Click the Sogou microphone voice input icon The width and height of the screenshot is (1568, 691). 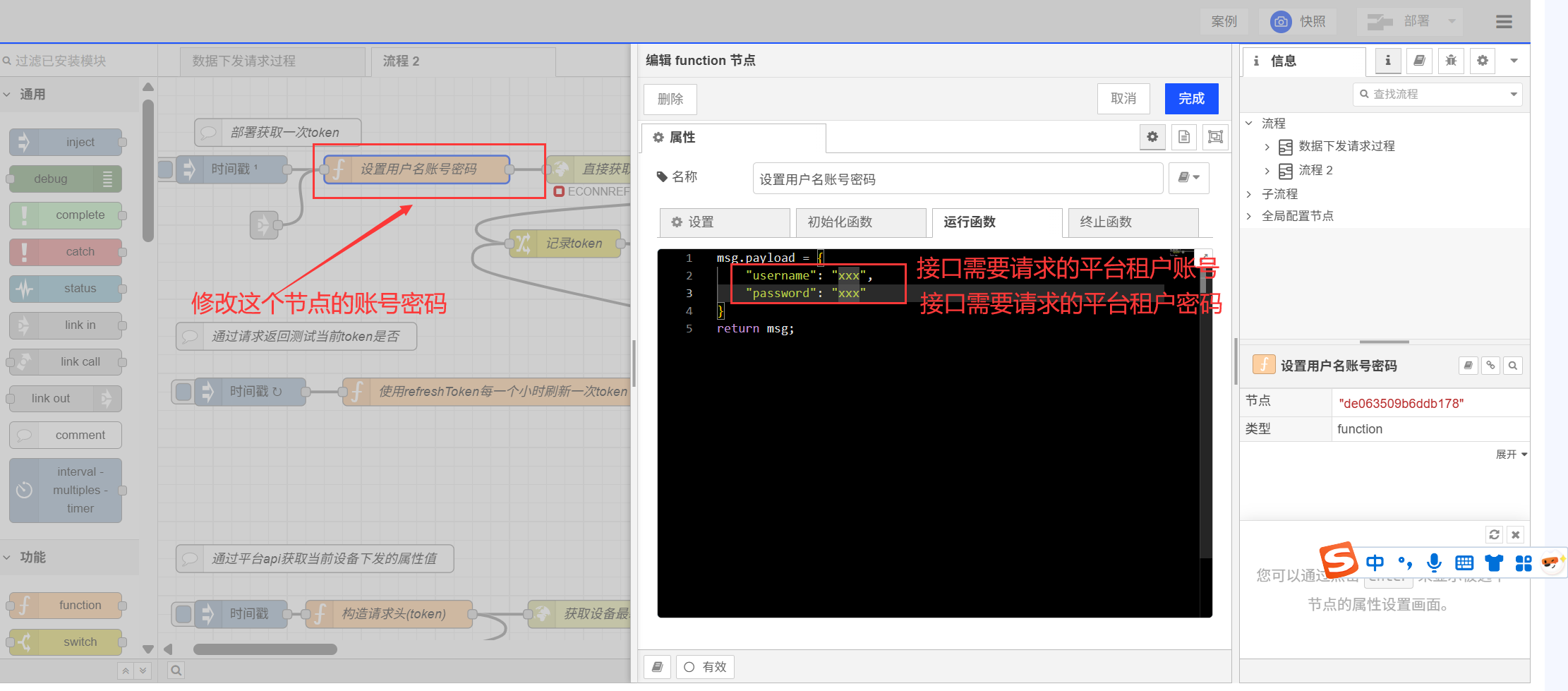(x=1433, y=563)
